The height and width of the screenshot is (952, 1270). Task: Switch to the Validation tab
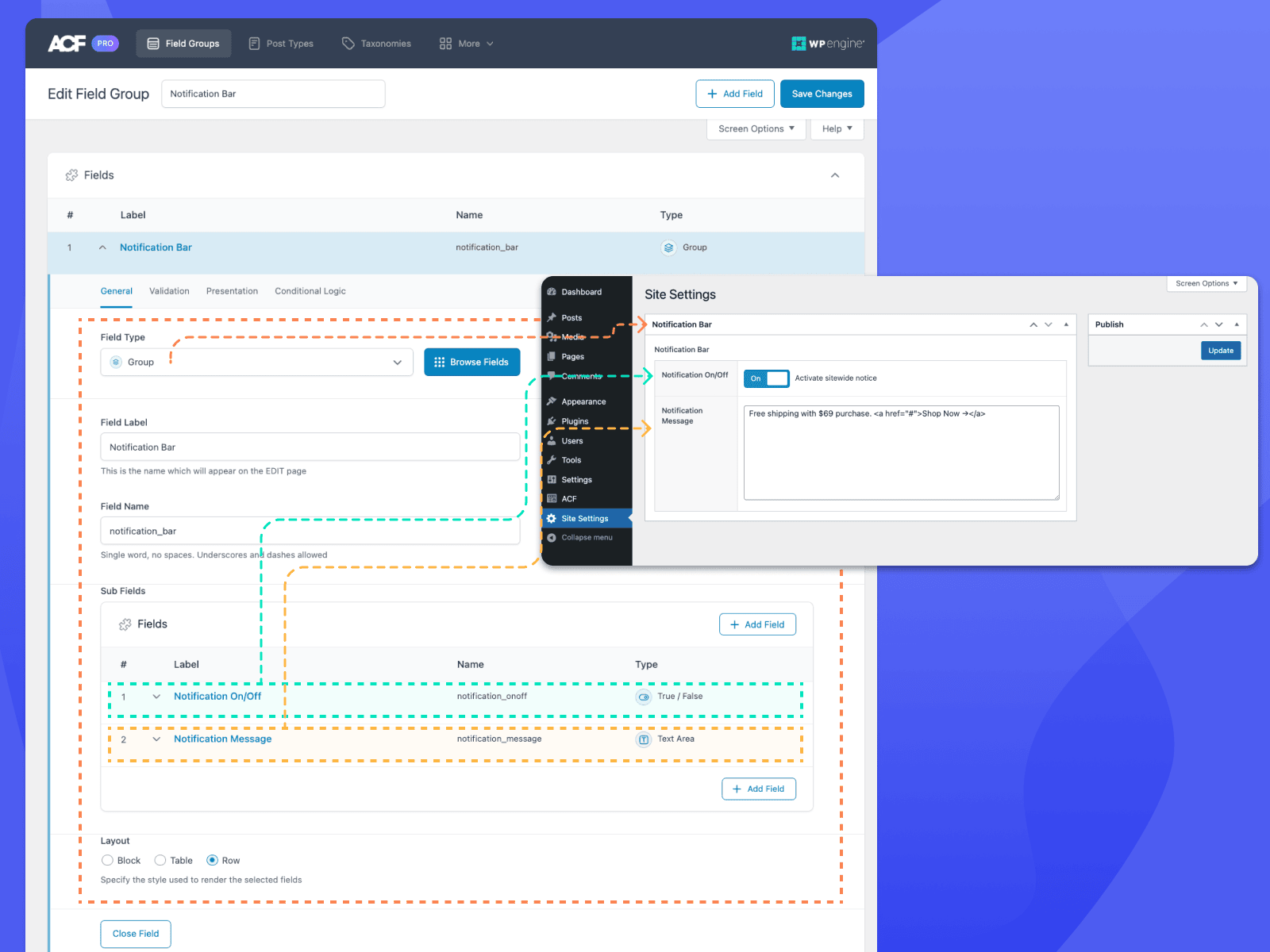[169, 291]
